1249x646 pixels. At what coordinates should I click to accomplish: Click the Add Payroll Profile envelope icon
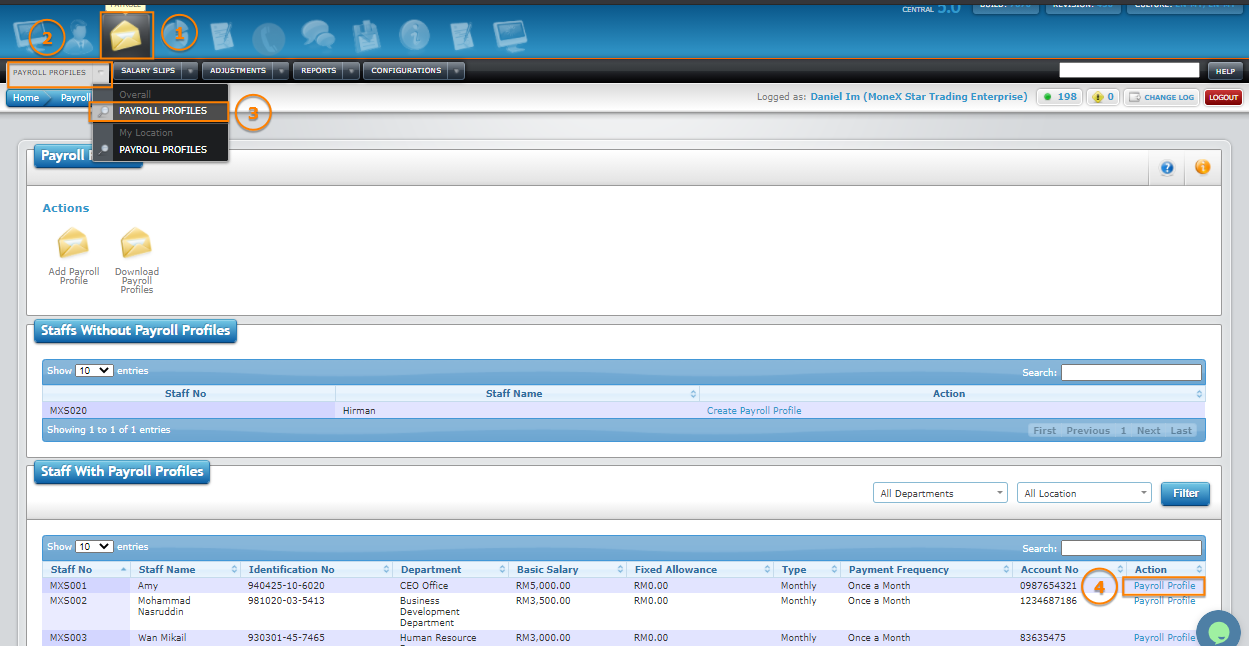(74, 243)
